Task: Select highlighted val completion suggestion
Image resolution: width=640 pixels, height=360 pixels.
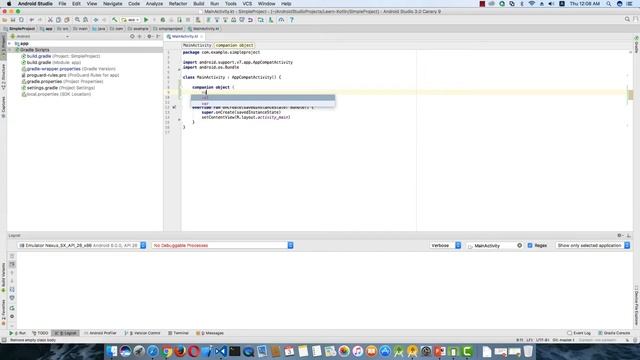Action: tap(263, 98)
